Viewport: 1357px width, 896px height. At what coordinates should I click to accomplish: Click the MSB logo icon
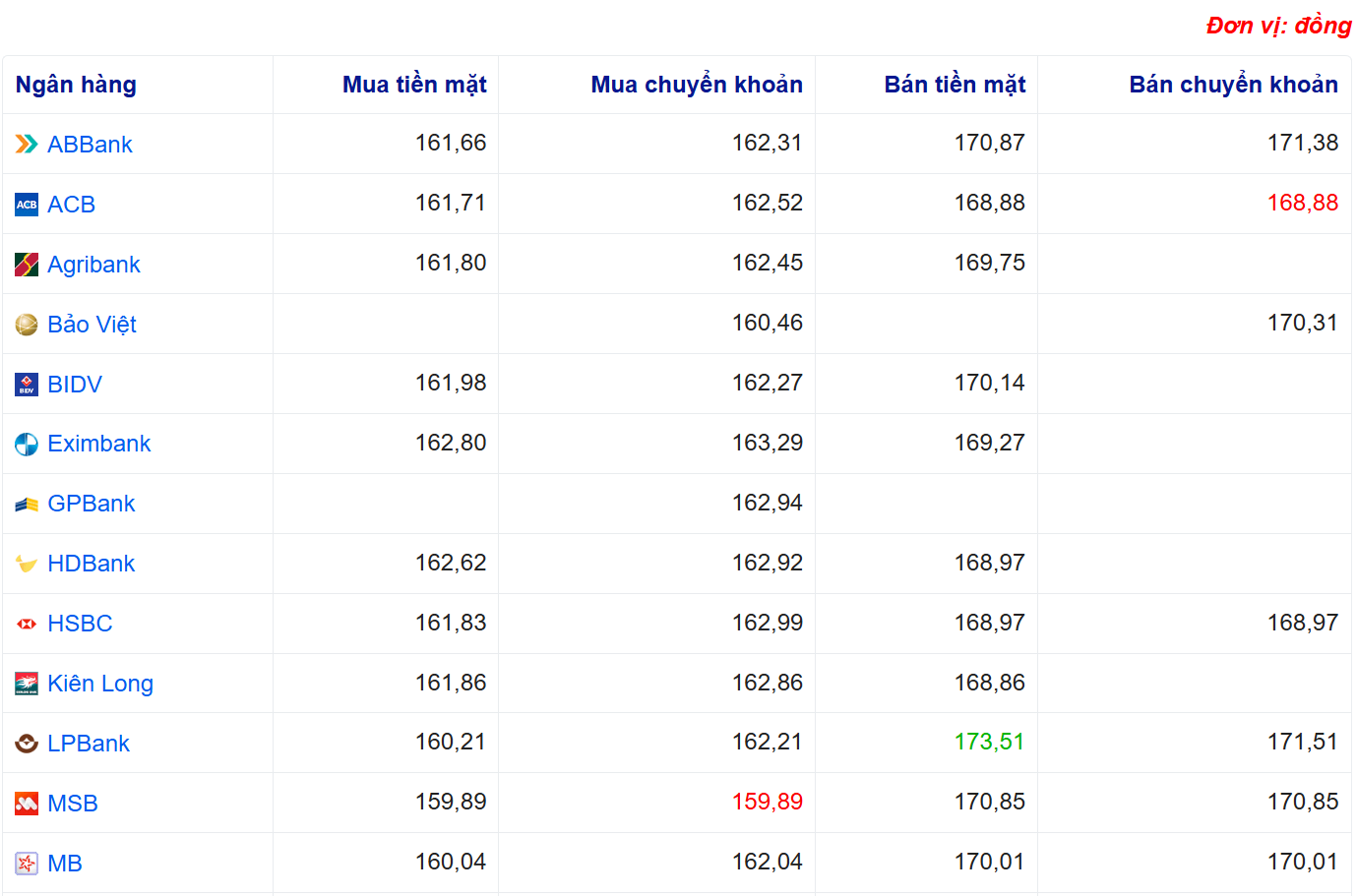27,804
